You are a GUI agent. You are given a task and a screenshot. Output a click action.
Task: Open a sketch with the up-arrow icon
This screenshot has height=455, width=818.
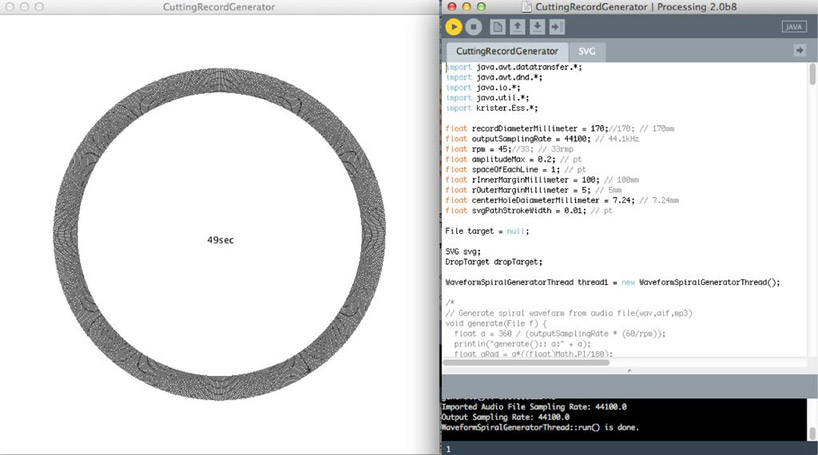tap(518, 27)
